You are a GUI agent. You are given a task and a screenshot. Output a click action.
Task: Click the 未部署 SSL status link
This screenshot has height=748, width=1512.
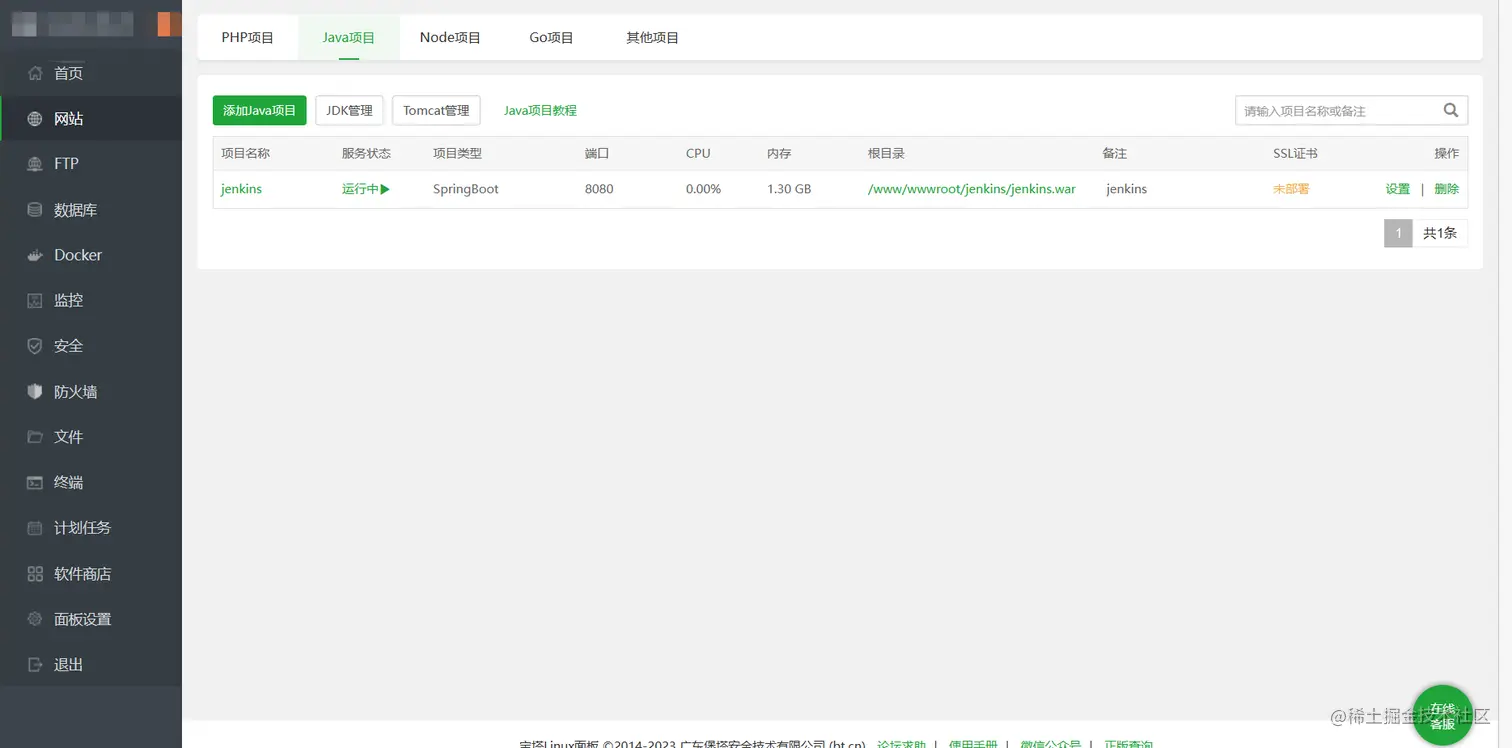pos(1291,189)
